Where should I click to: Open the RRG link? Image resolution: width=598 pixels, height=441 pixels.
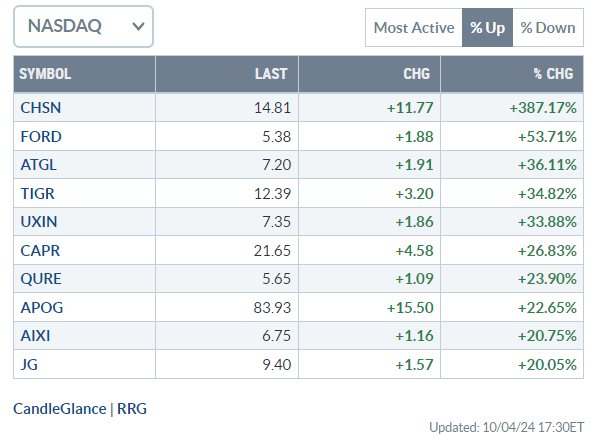pyautogui.click(x=132, y=409)
